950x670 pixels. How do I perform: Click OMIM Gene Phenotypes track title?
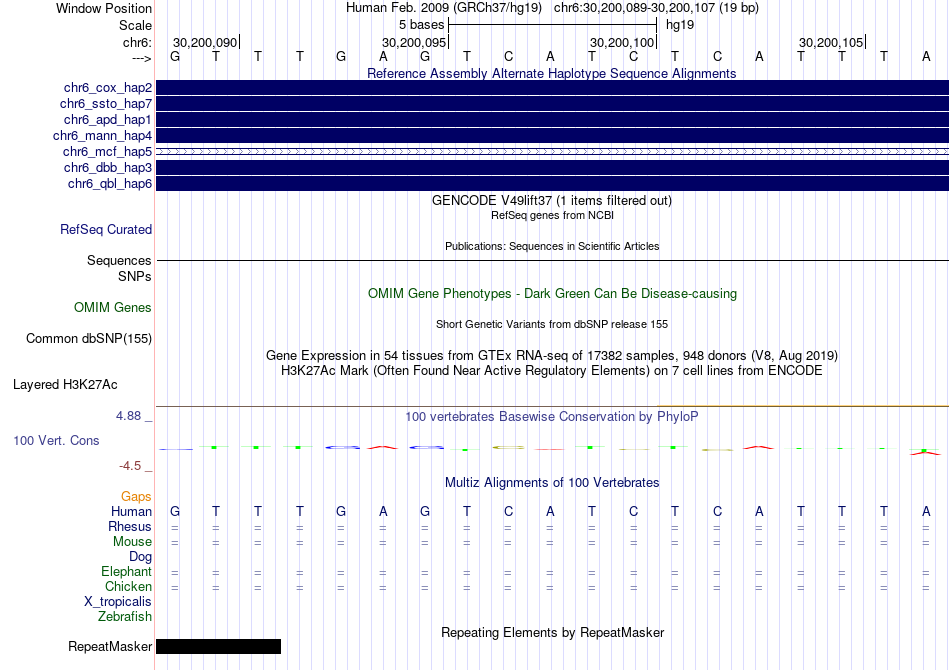pos(552,294)
